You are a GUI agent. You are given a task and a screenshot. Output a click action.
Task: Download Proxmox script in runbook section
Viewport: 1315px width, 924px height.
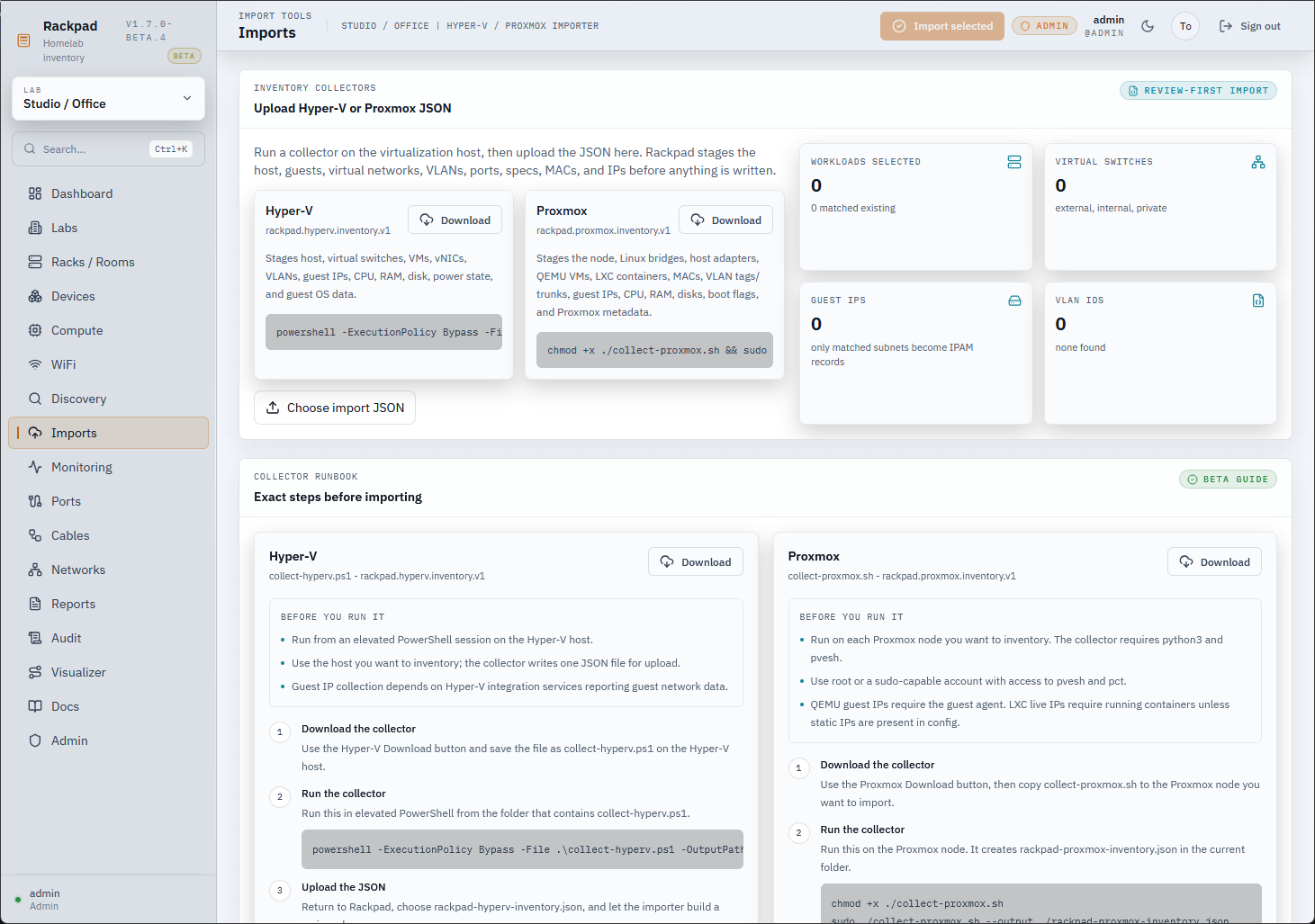pos(1215,562)
